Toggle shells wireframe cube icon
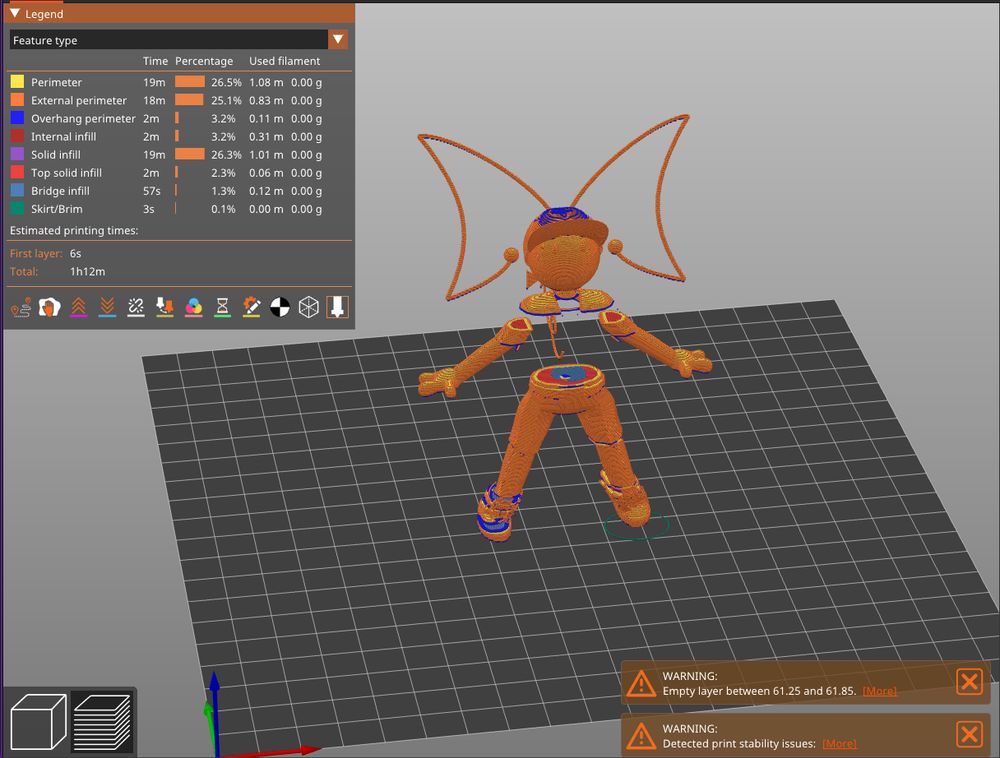This screenshot has height=758, width=1000. click(x=310, y=307)
